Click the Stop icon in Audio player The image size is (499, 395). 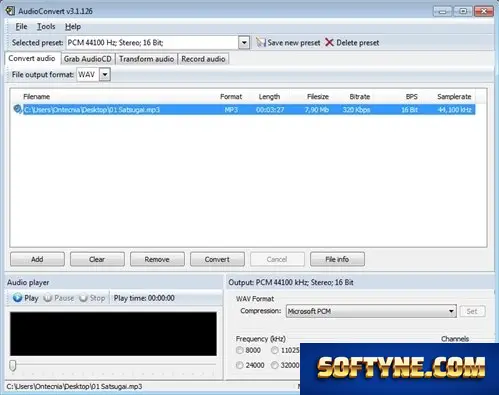click(x=83, y=298)
